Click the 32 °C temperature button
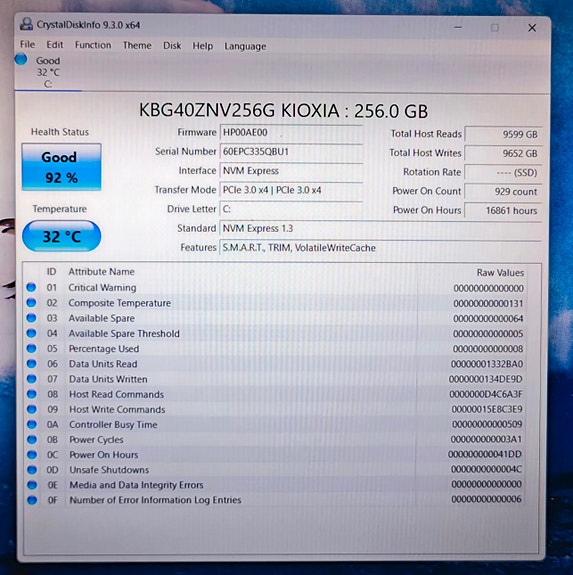 pos(61,236)
